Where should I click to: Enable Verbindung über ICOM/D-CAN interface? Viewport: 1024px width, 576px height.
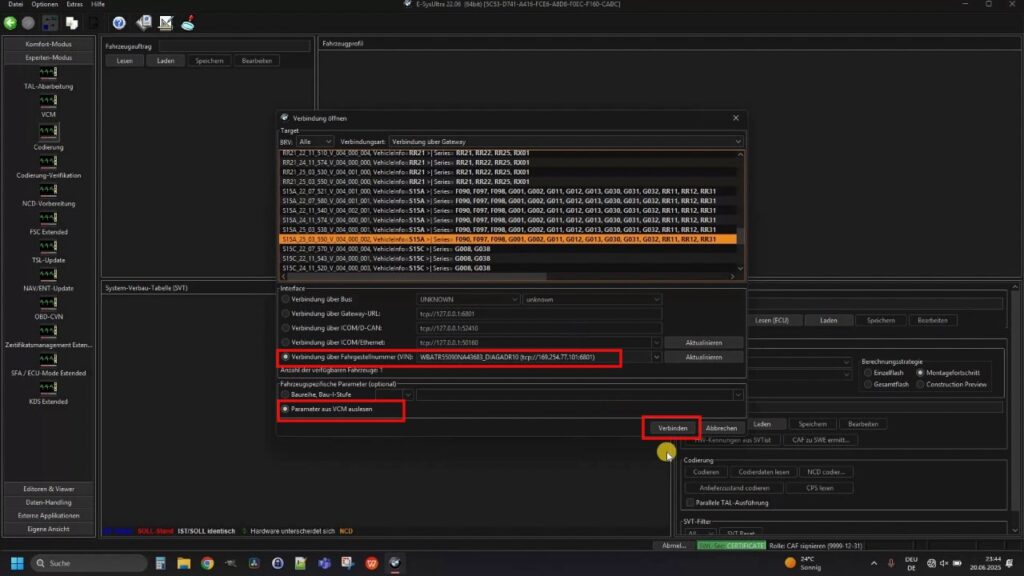coord(285,328)
